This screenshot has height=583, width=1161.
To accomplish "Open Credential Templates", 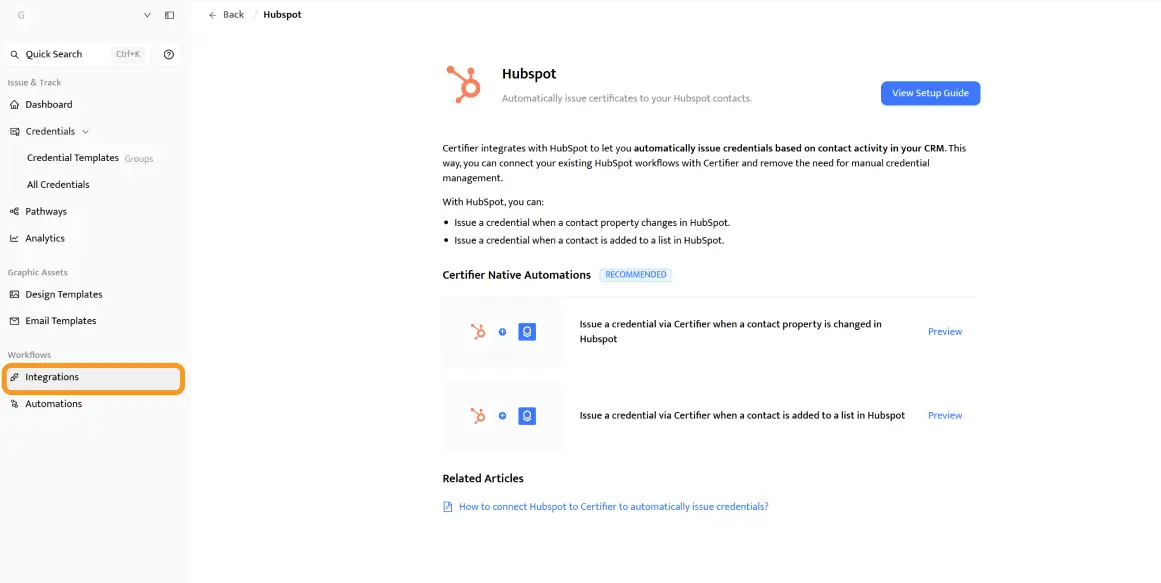I will [x=73, y=158].
